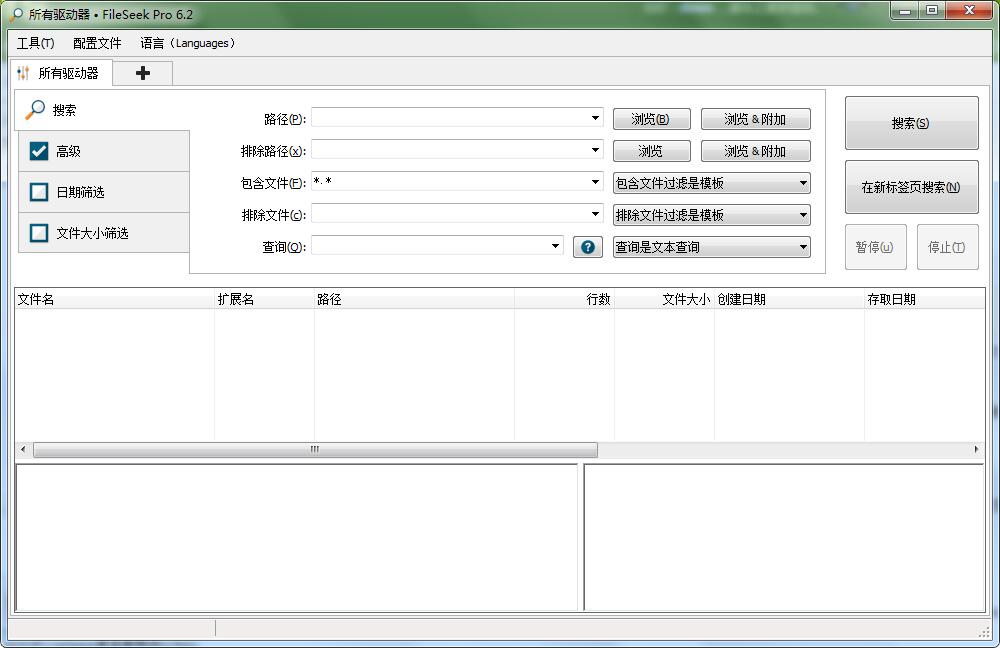Maximize the FileSeek window

coord(932,11)
